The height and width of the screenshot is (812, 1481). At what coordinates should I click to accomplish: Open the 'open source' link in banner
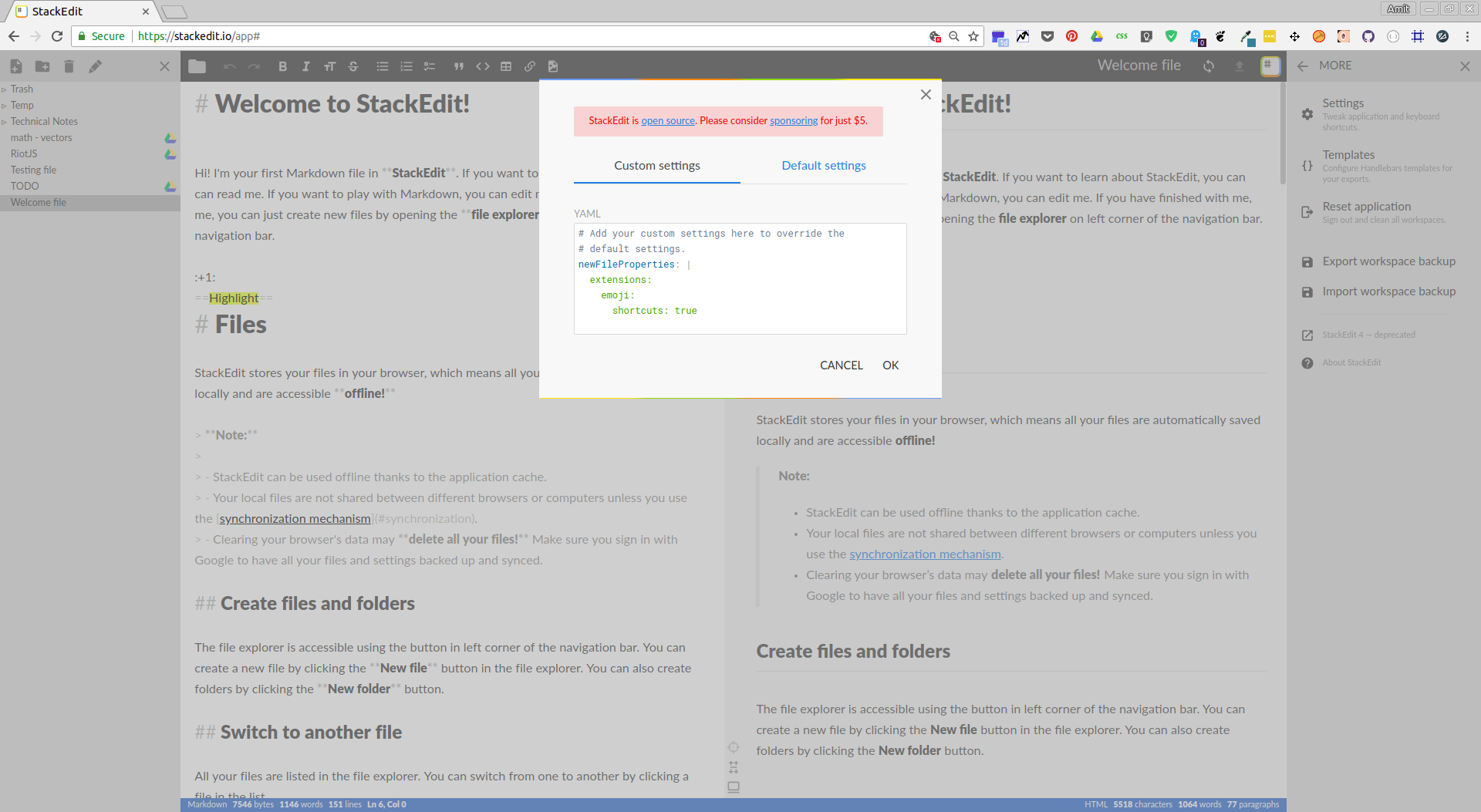point(668,120)
